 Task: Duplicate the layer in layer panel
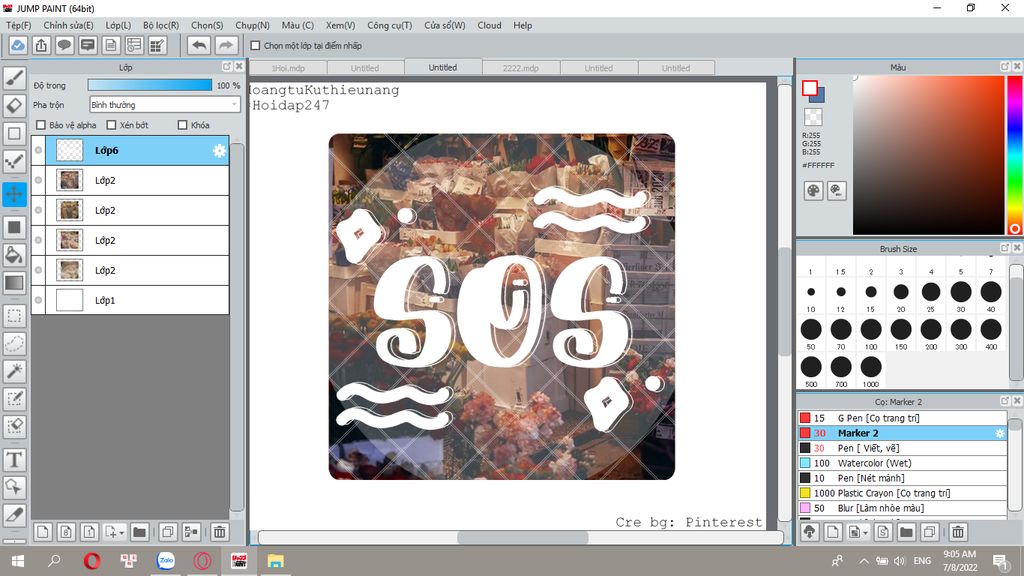point(168,532)
